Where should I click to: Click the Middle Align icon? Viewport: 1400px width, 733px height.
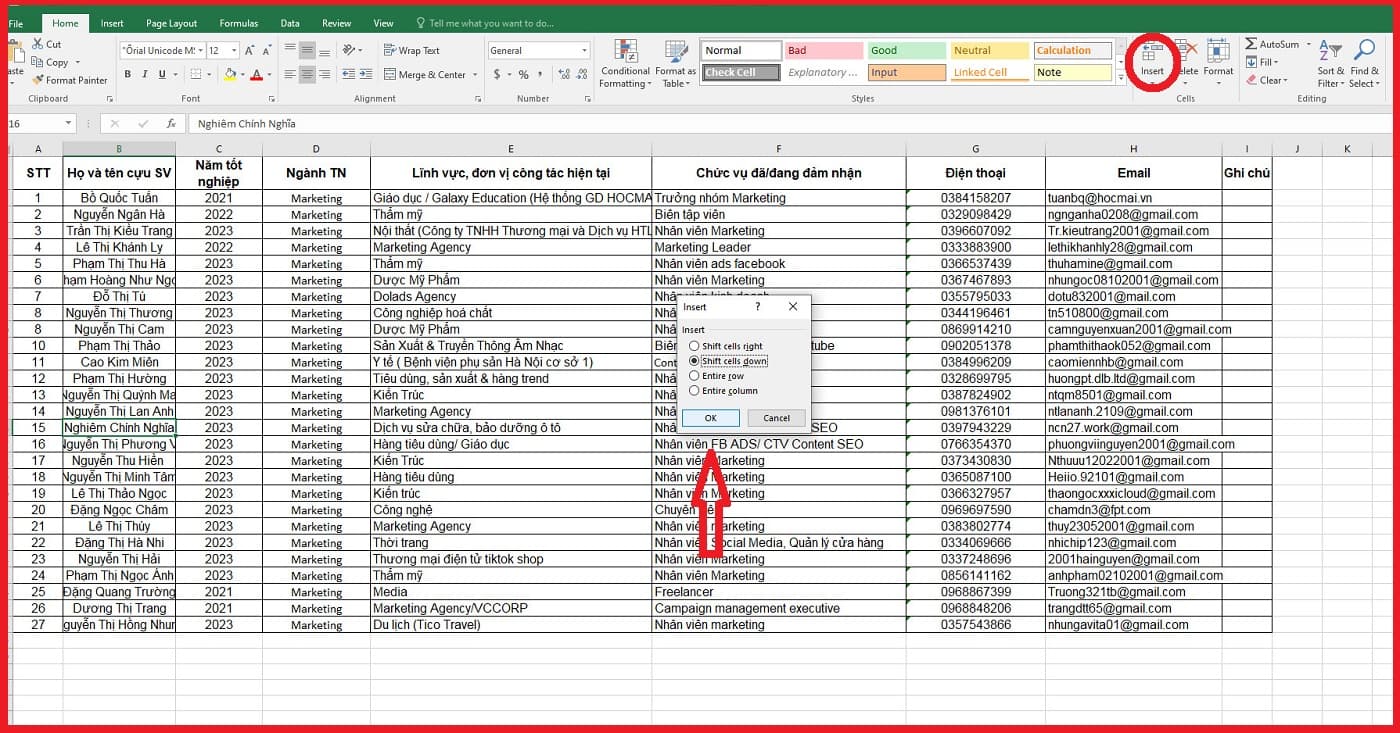(x=308, y=50)
